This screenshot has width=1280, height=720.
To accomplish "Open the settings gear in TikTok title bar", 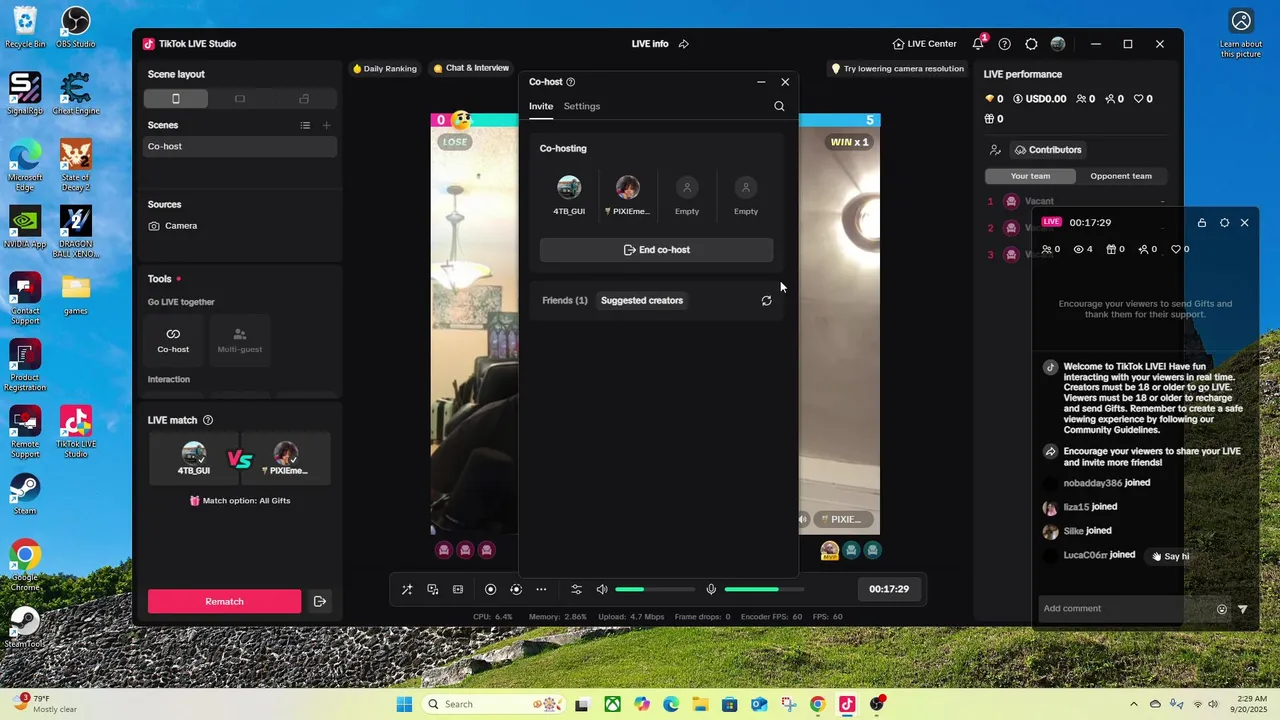I will [1031, 44].
